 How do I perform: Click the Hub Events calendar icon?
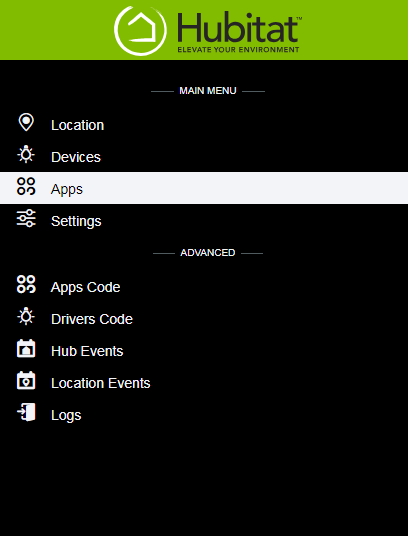pos(26,348)
